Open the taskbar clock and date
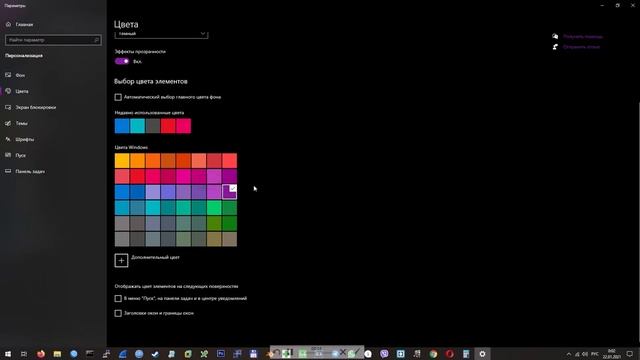 pyautogui.click(x=611, y=354)
